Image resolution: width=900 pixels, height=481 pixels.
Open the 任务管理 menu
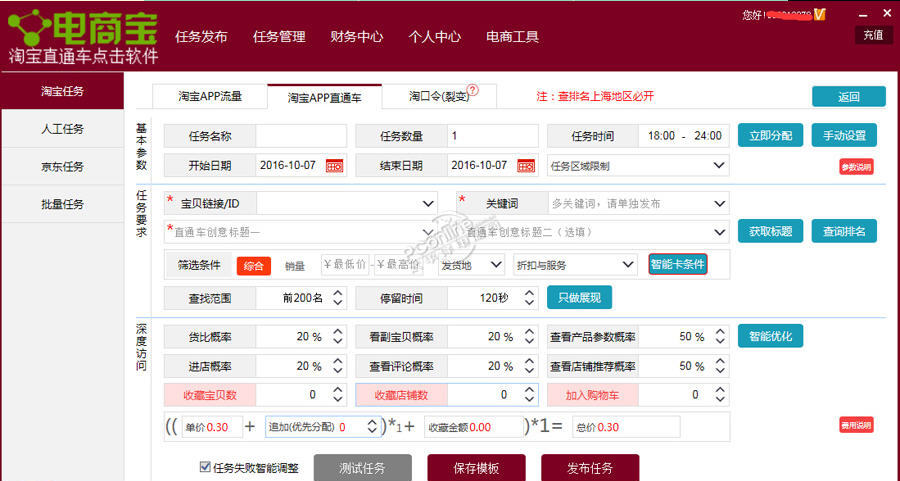click(279, 37)
